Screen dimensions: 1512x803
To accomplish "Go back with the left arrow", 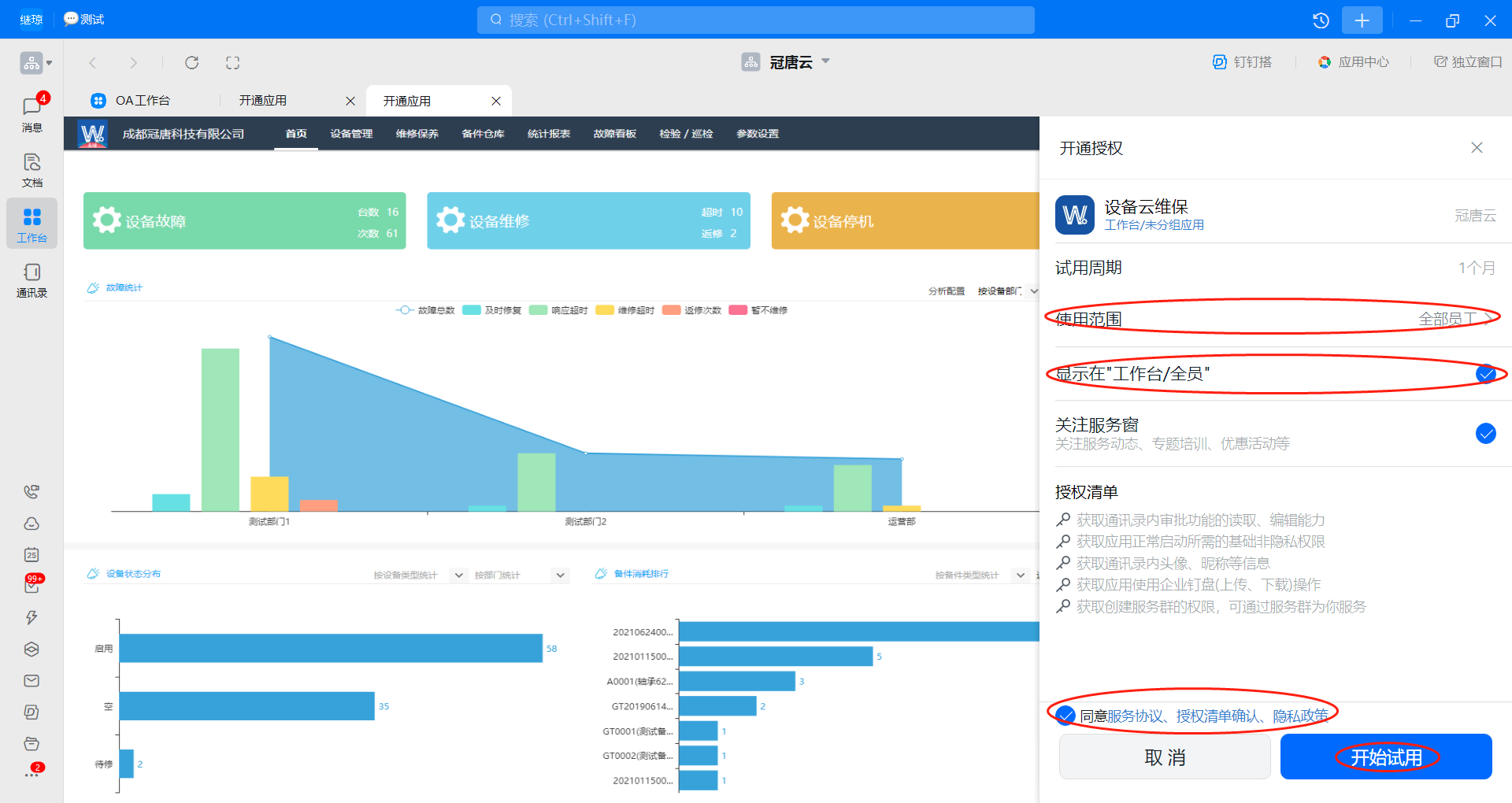I will pyautogui.click(x=93, y=62).
